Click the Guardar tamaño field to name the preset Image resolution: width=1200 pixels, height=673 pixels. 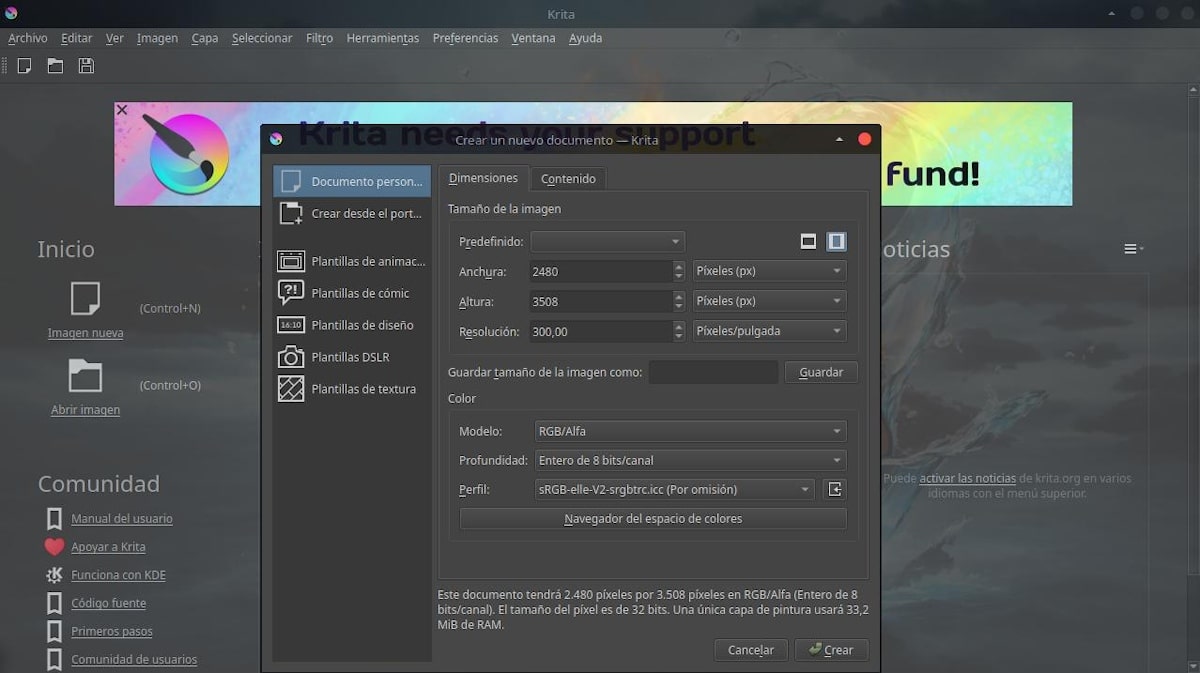click(712, 372)
